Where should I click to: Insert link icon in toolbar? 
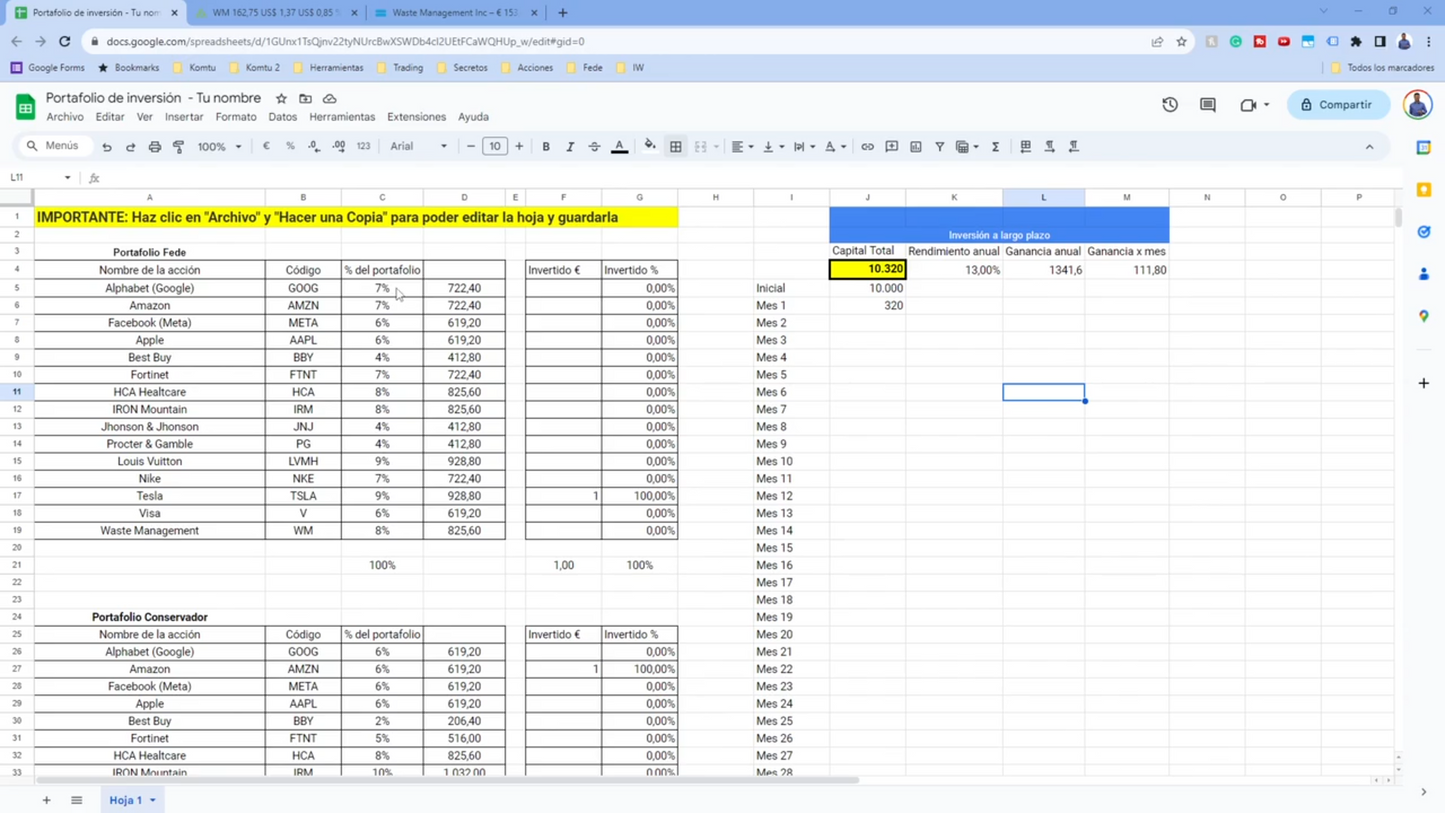click(x=867, y=146)
